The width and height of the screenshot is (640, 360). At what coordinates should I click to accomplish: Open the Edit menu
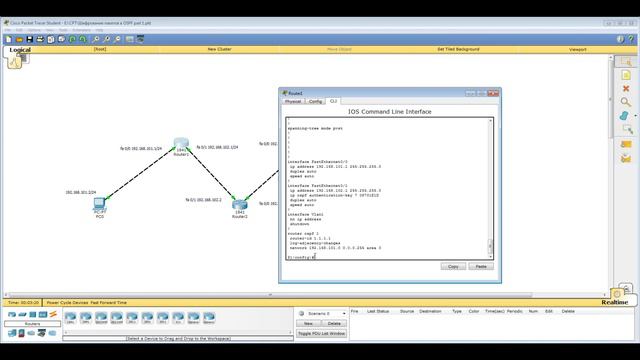19,30
